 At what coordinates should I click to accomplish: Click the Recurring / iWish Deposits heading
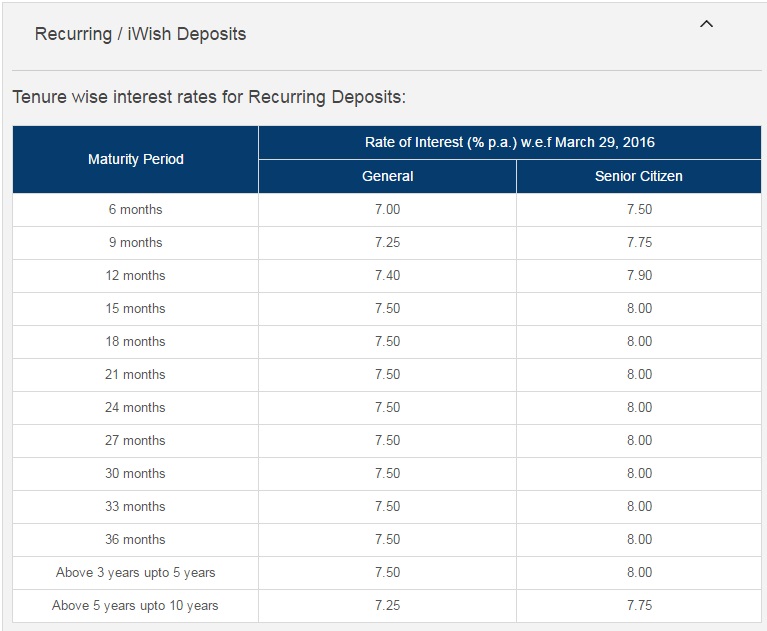(140, 34)
